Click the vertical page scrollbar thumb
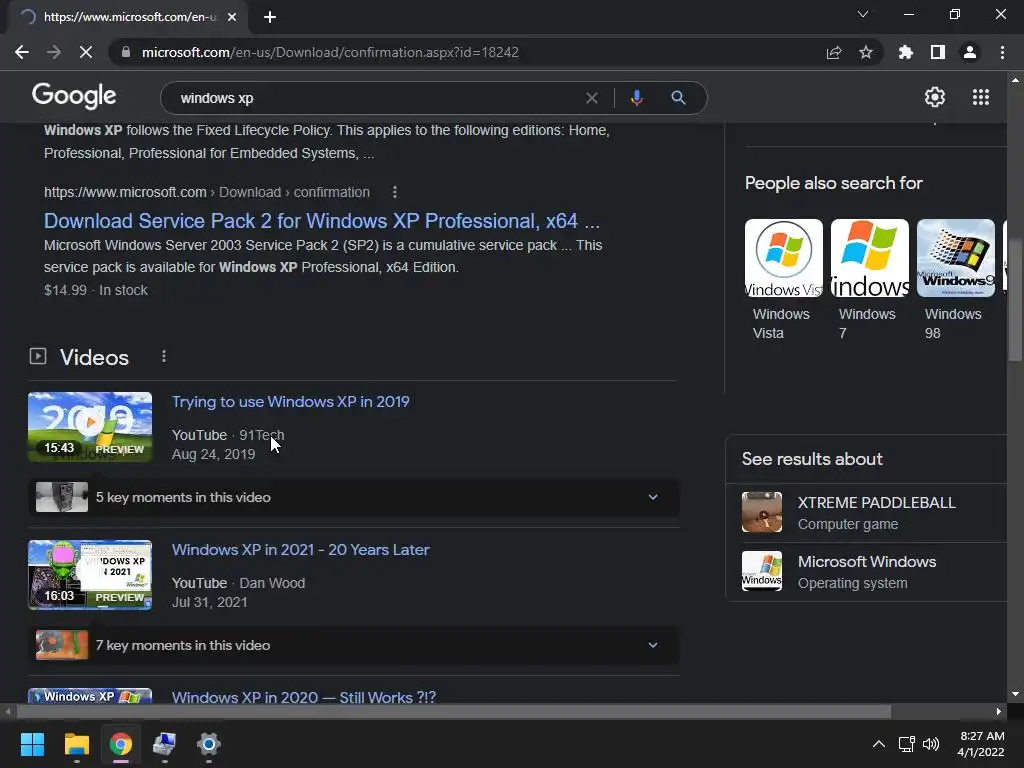 [1014, 300]
